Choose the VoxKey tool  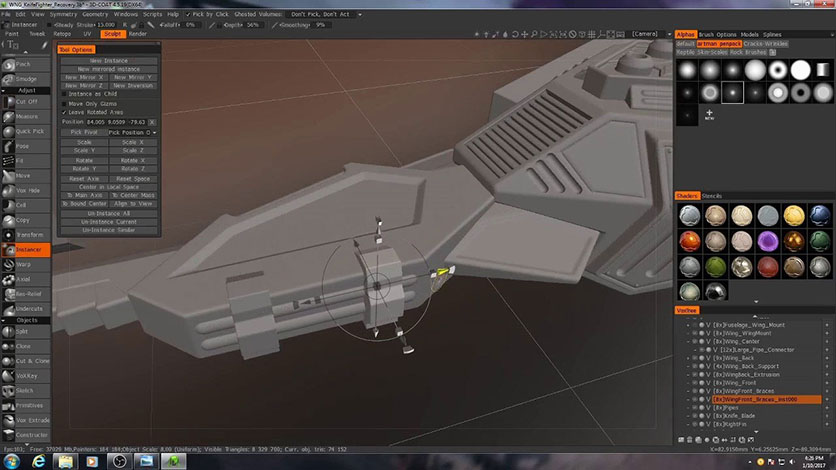pos(26,376)
